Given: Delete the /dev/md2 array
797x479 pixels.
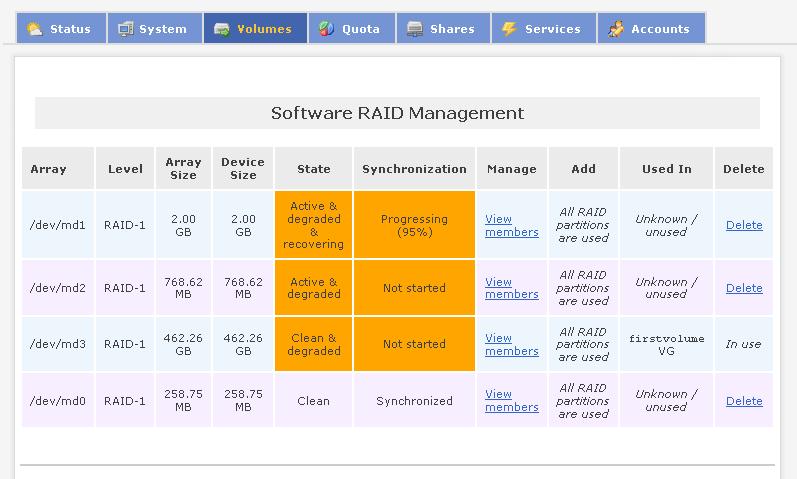Looking at the screenshot, I should (743, 288).
